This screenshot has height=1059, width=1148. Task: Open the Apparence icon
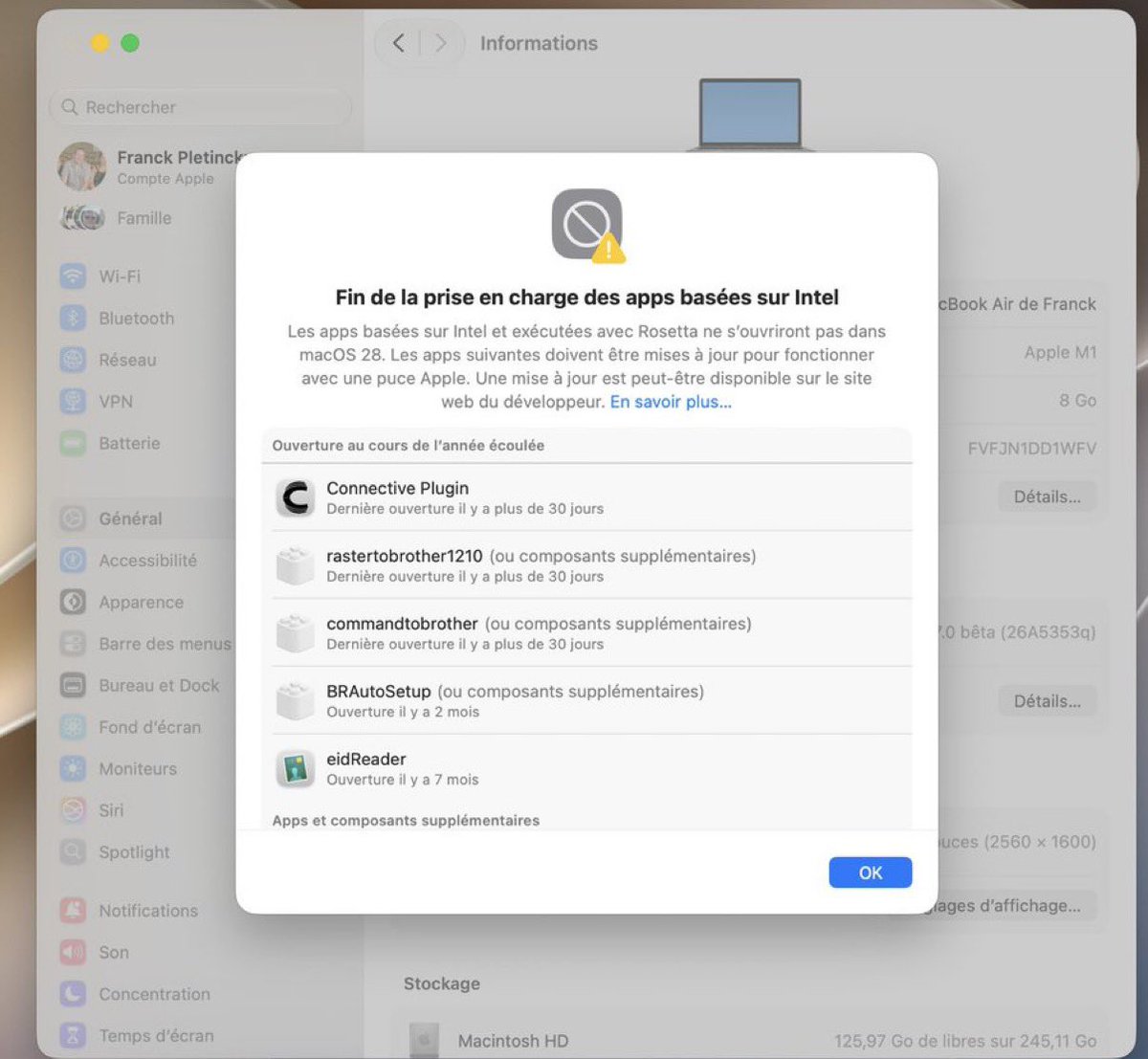(x=74, y=602)
